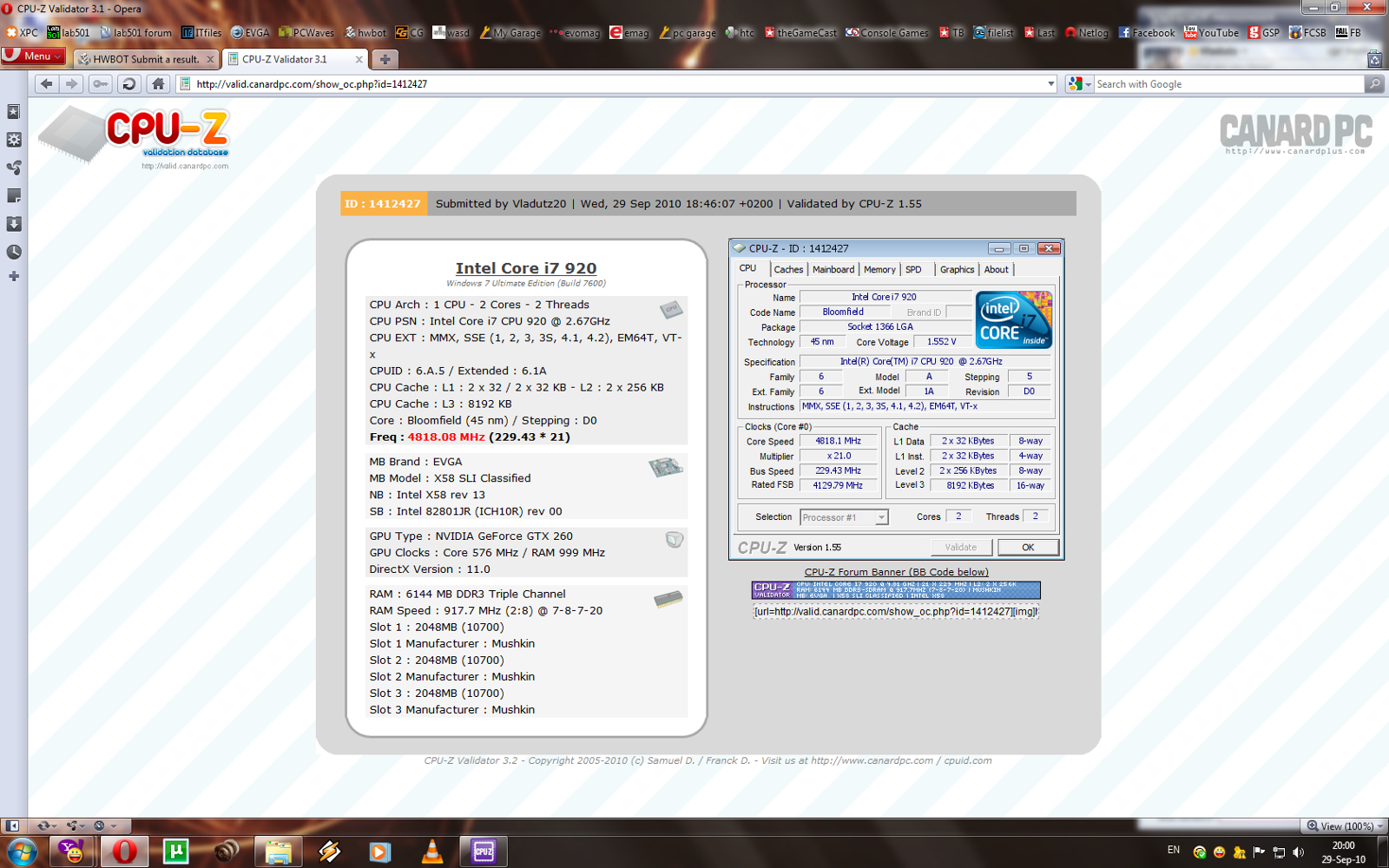
Task: Expand the address bar history dropdown
Action: click(1050, 84)
